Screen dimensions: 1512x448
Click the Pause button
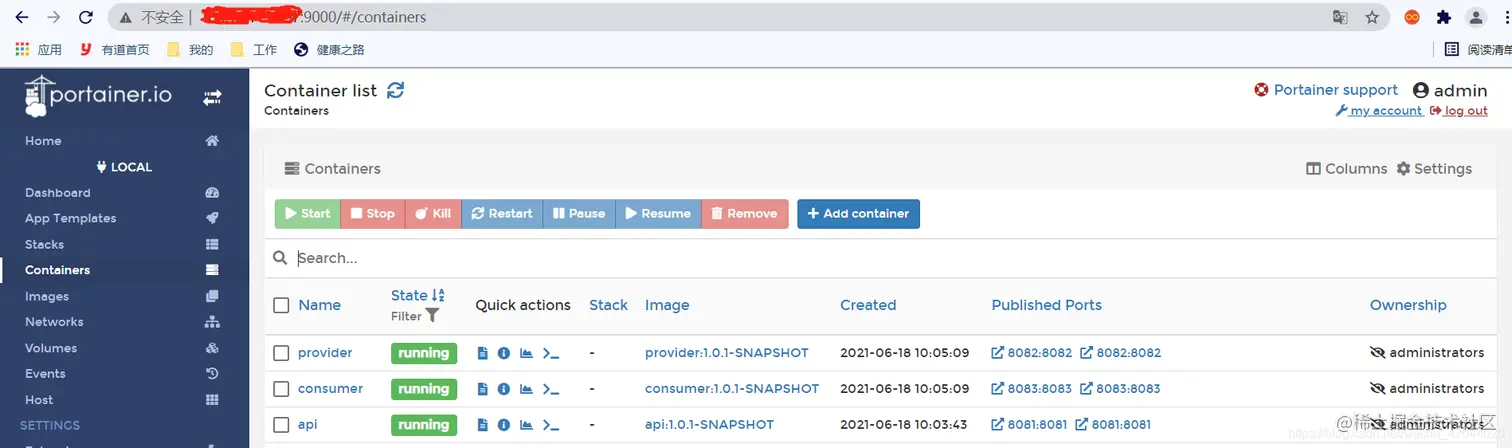pos(579,214)
